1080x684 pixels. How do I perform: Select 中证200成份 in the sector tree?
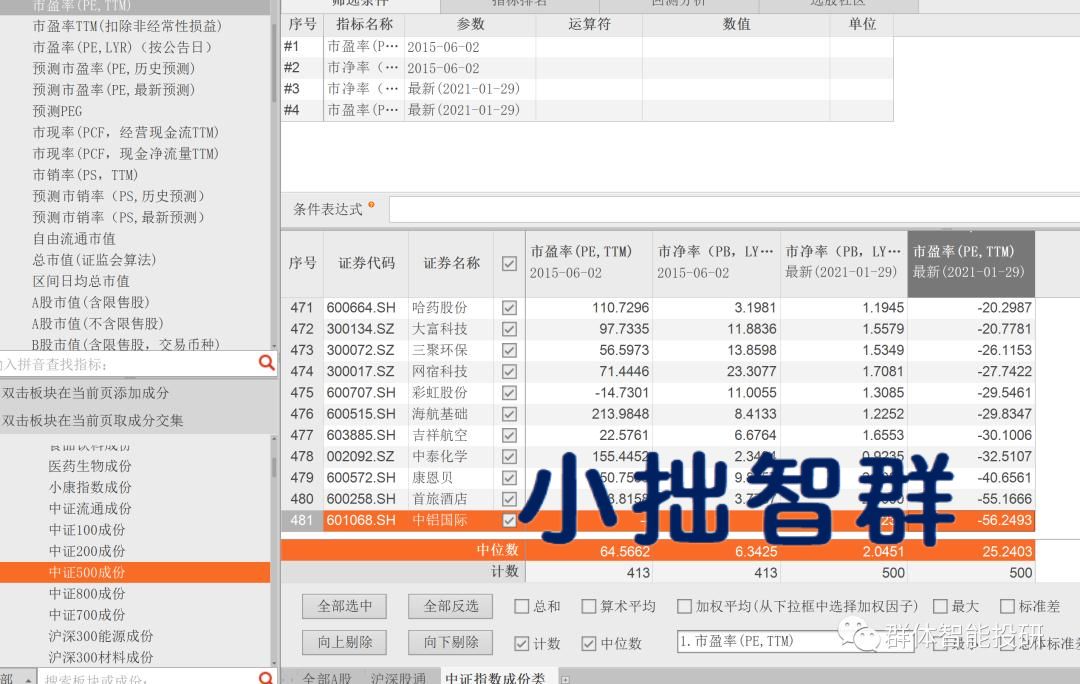pos(87,551)
